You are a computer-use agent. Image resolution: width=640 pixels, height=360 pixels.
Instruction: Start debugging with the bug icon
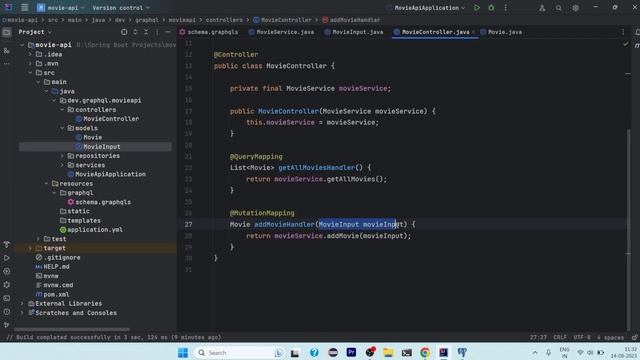point(491,8)
